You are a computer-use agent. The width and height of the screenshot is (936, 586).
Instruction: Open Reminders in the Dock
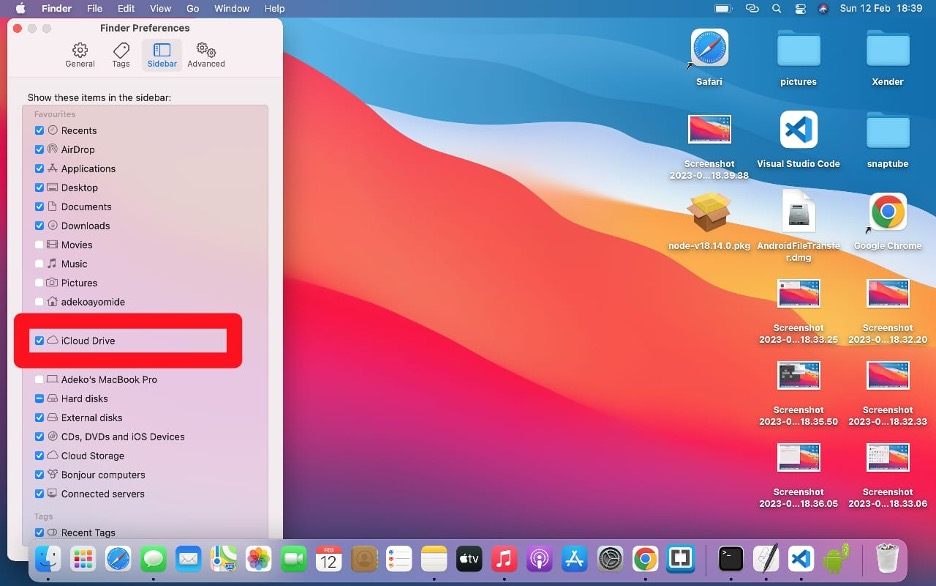coord(399,559)
